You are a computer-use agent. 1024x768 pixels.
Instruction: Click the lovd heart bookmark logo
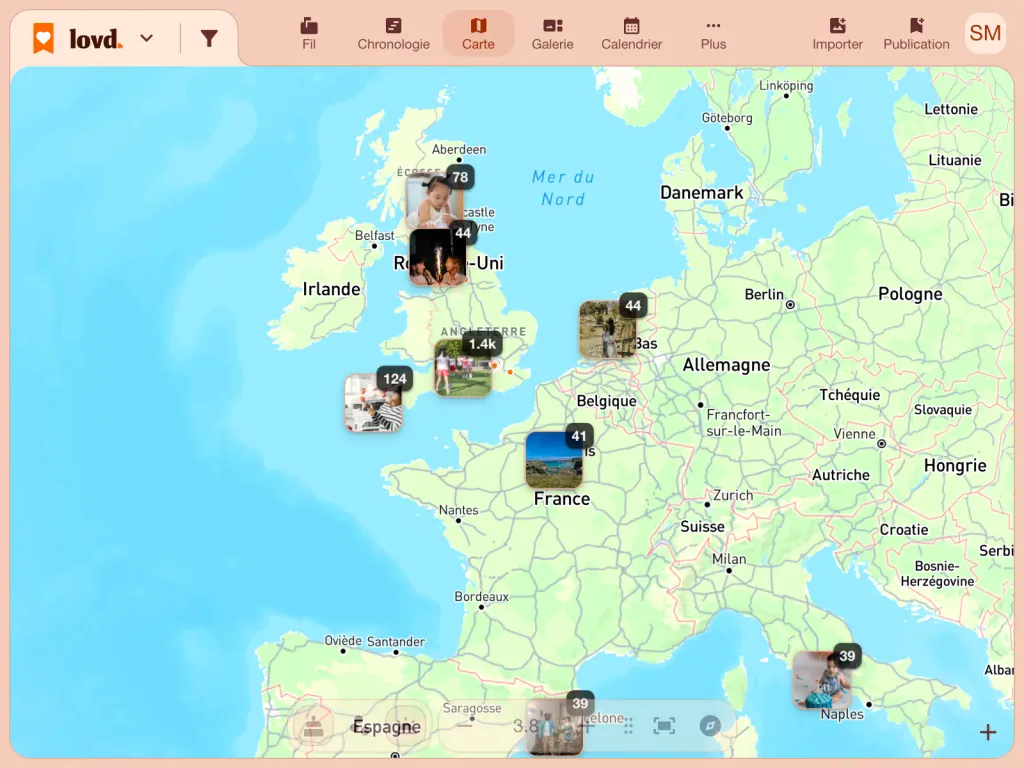point(44,38)
